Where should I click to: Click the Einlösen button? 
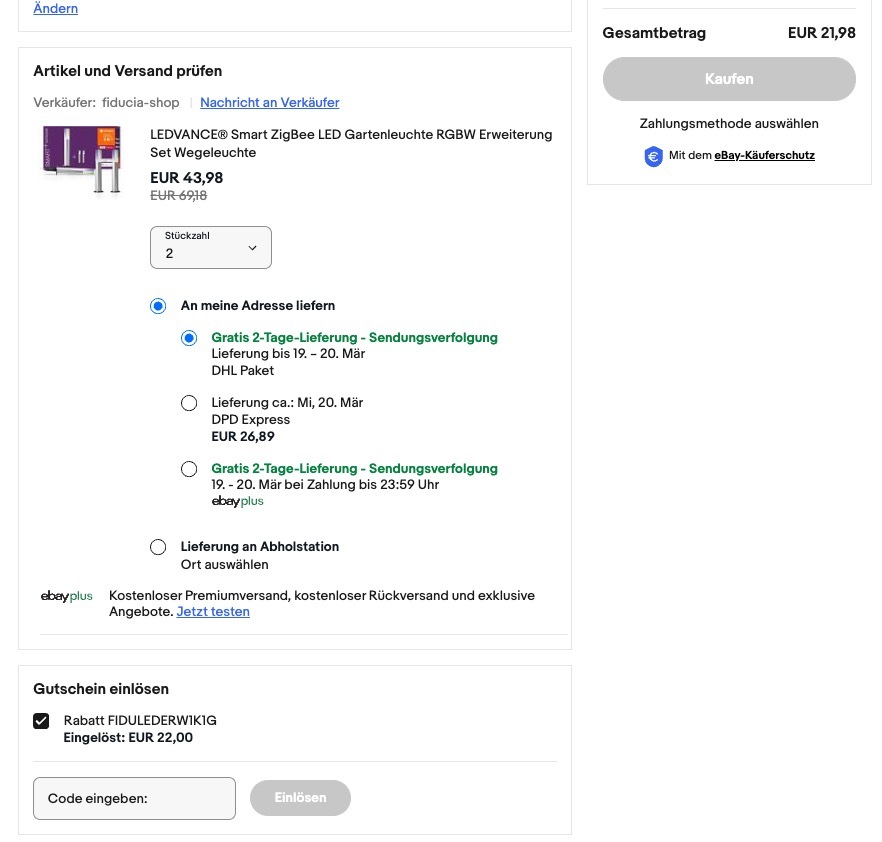(300, 798)
